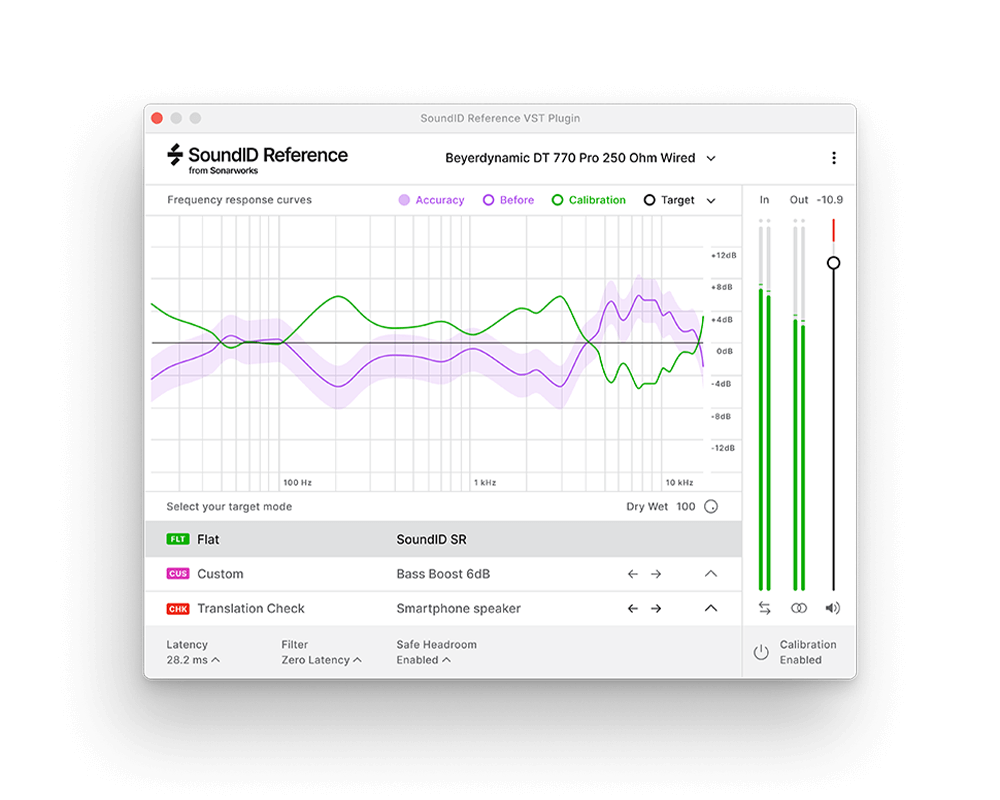This screenshot has height=800, width=1000.
Task: Click the SoundID SR preset name
Action: tap(431, 540)
